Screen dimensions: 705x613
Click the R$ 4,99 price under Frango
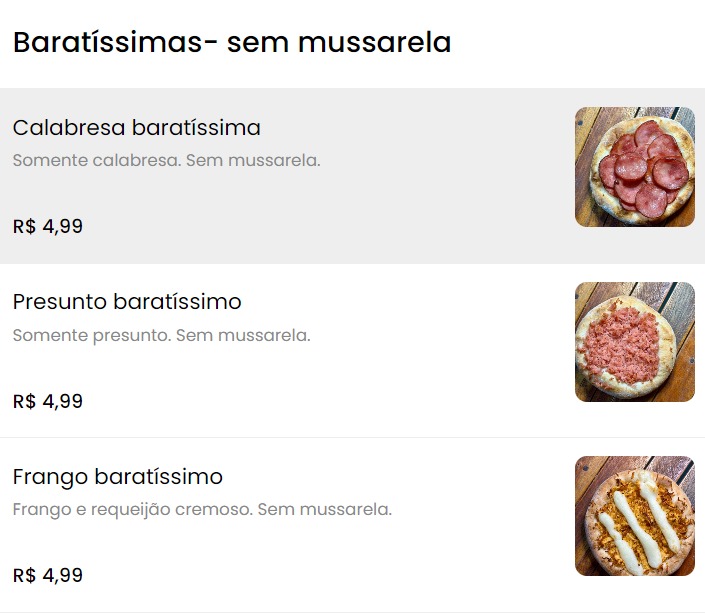click(x=48, y=576)
